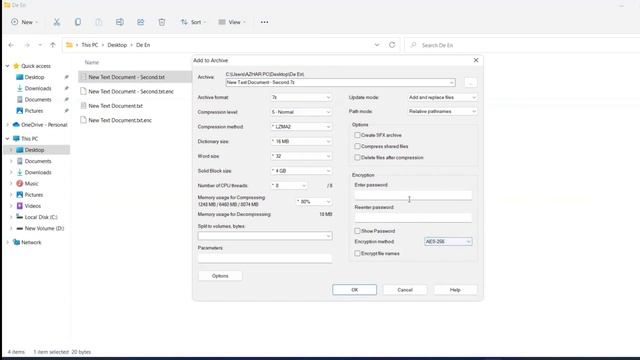Open Number of CPU threads dropdown
The image size is (640, 360).
coord(289,186)
